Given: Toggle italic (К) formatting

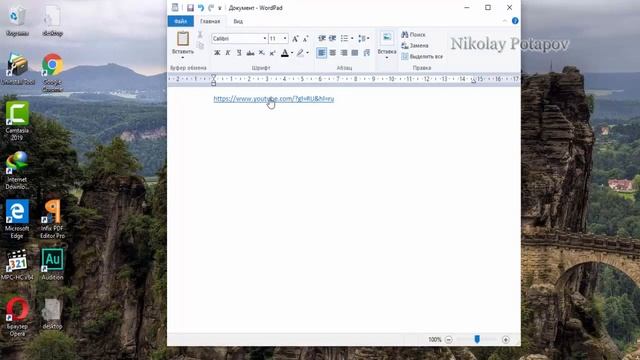Looking at the screenshot, I should (228, 53).
